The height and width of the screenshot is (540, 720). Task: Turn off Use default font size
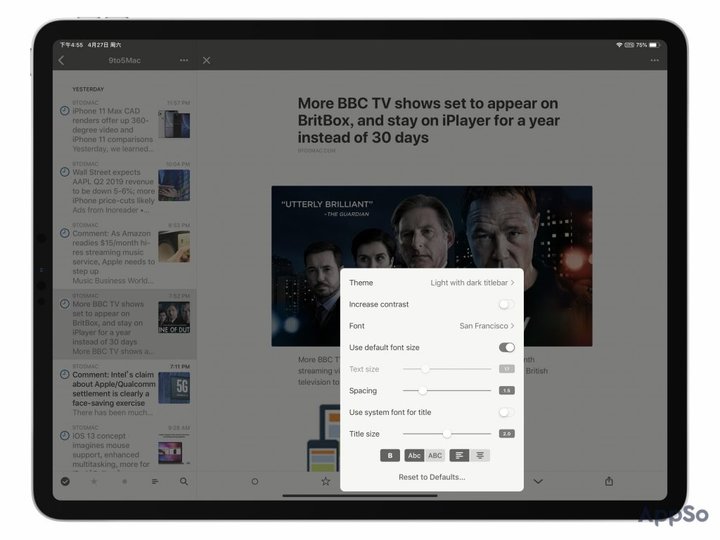[x=507, y=347]
